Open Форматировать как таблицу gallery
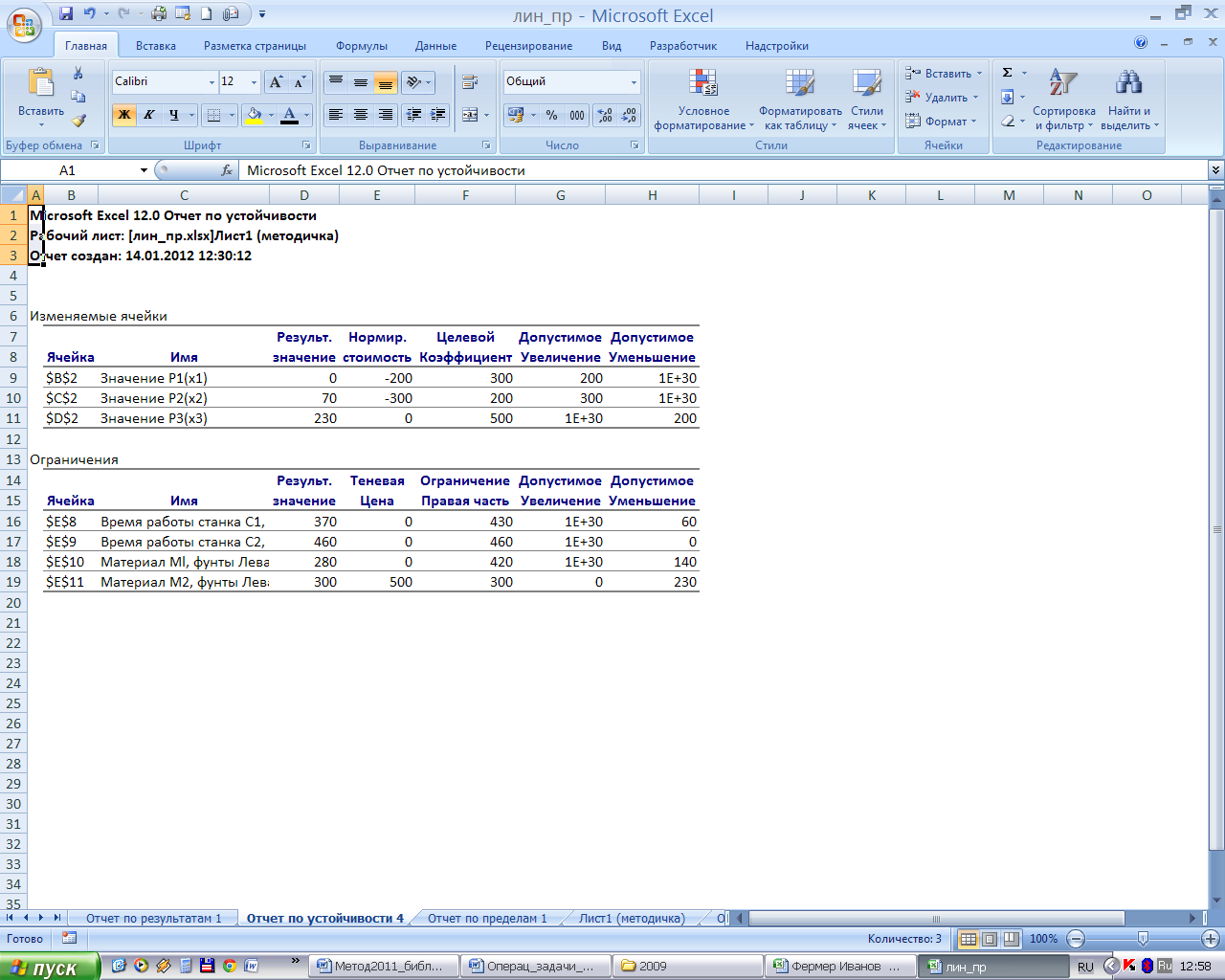 pyautogui.click(x=800, y=100)
